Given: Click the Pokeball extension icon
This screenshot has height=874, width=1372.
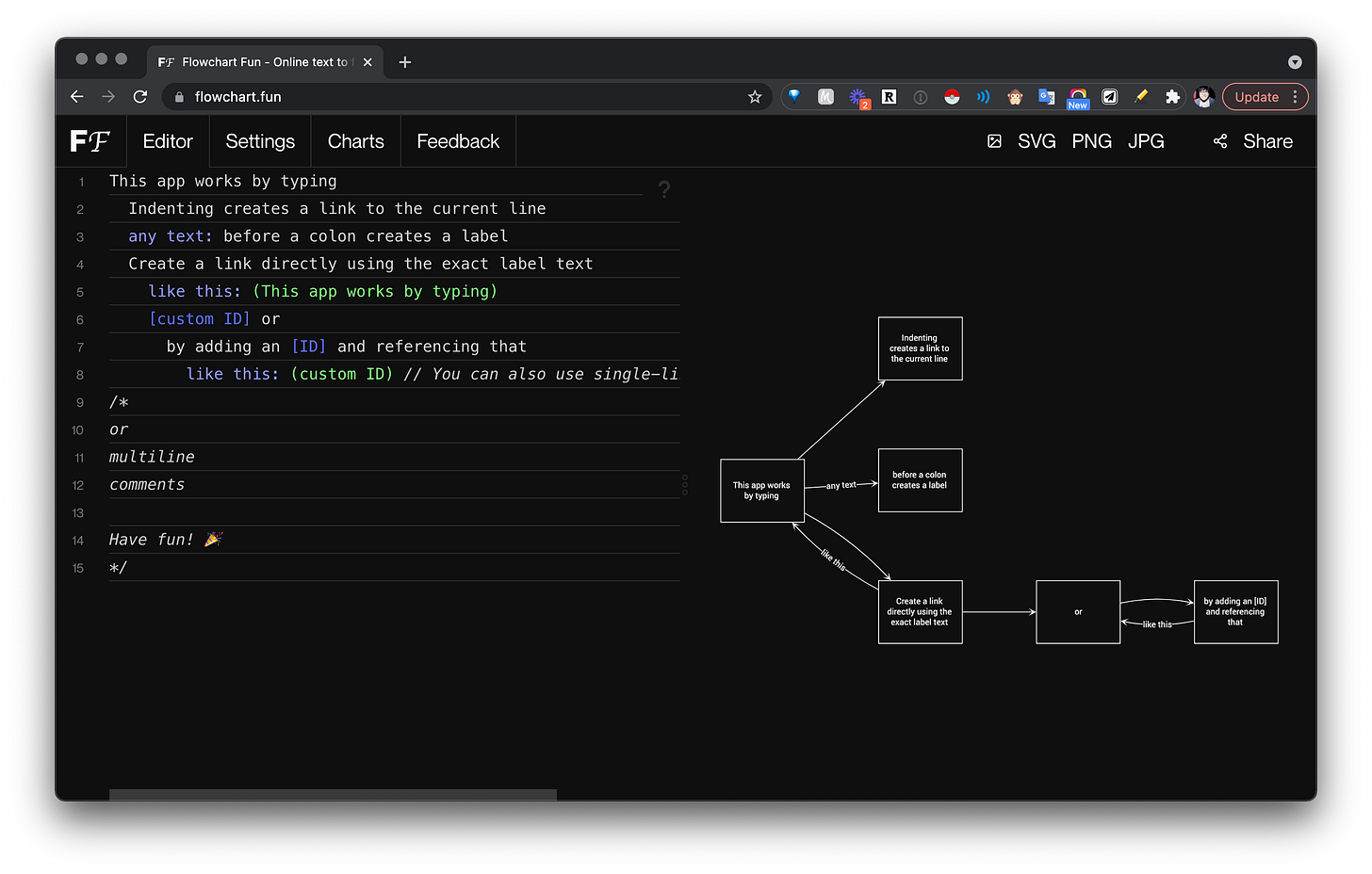Looking at the screenshot, I should pyautogui.click(x=952, y=96).
